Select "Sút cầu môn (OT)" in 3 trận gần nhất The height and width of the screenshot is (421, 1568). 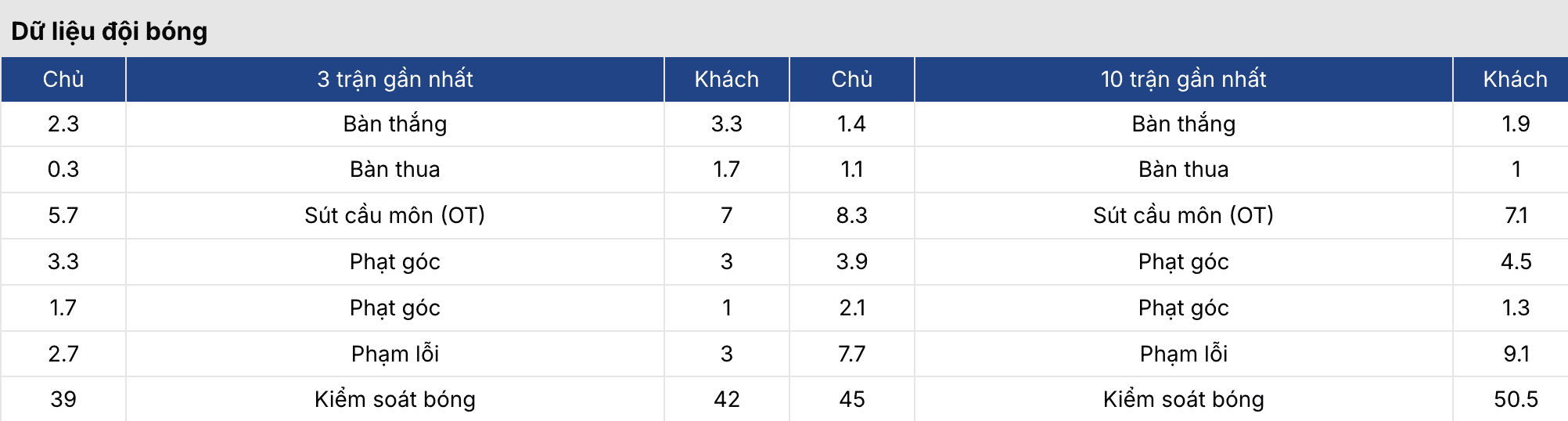(x=394, y=215)
